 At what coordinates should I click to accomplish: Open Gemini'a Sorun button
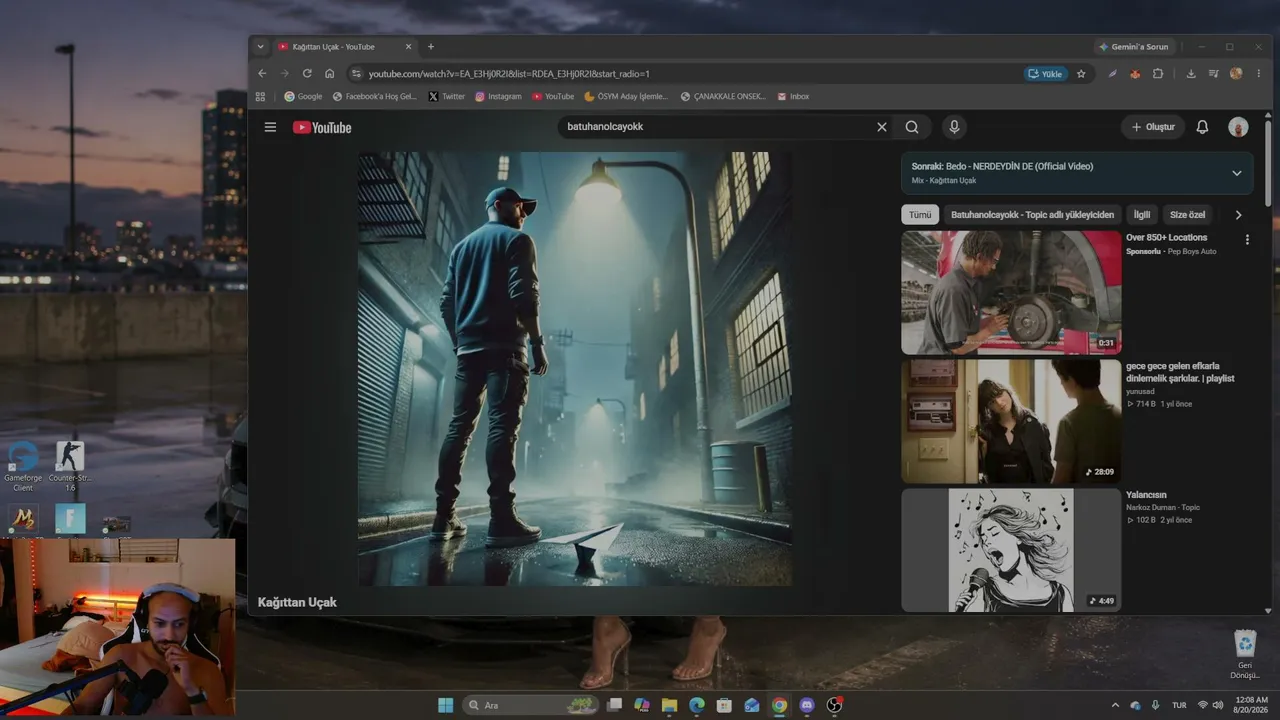pyautogui.click(x=1133, y=46)
